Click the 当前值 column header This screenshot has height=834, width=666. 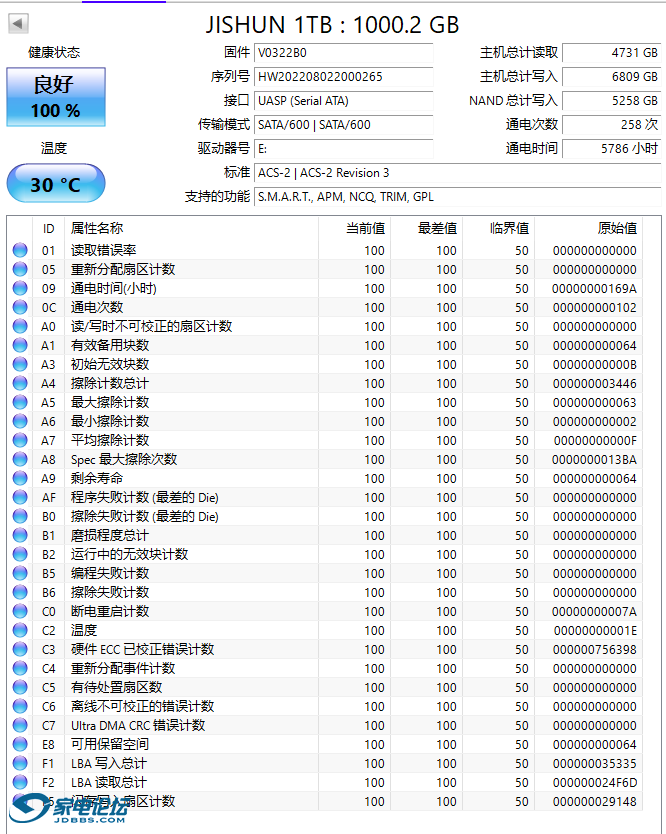pos(354,229)
